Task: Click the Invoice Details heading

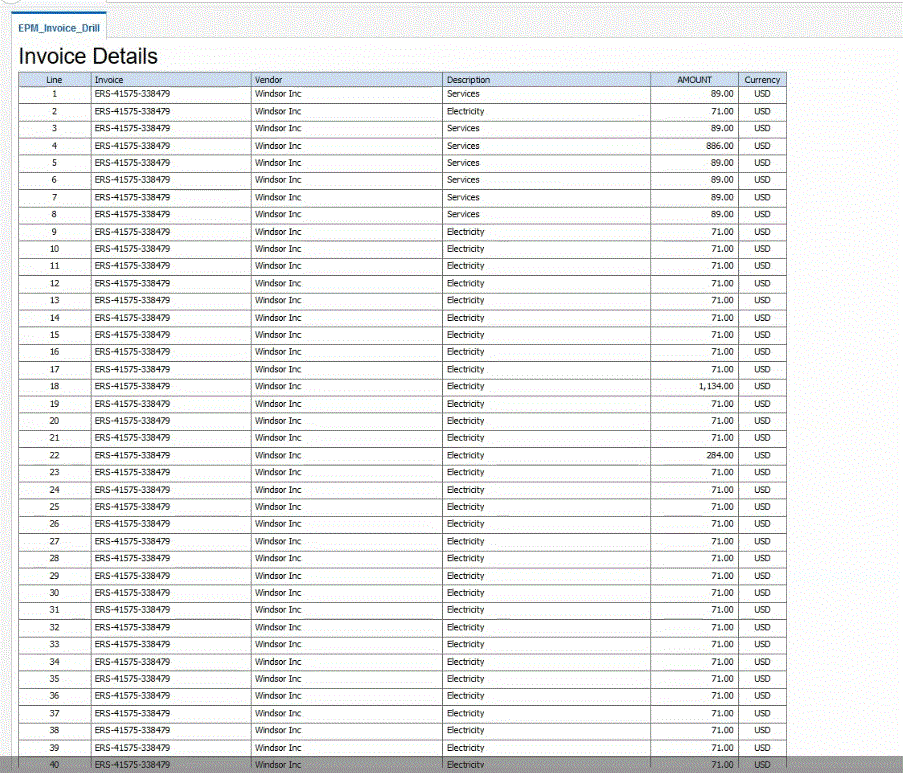Action: click(x=87, y=57)
